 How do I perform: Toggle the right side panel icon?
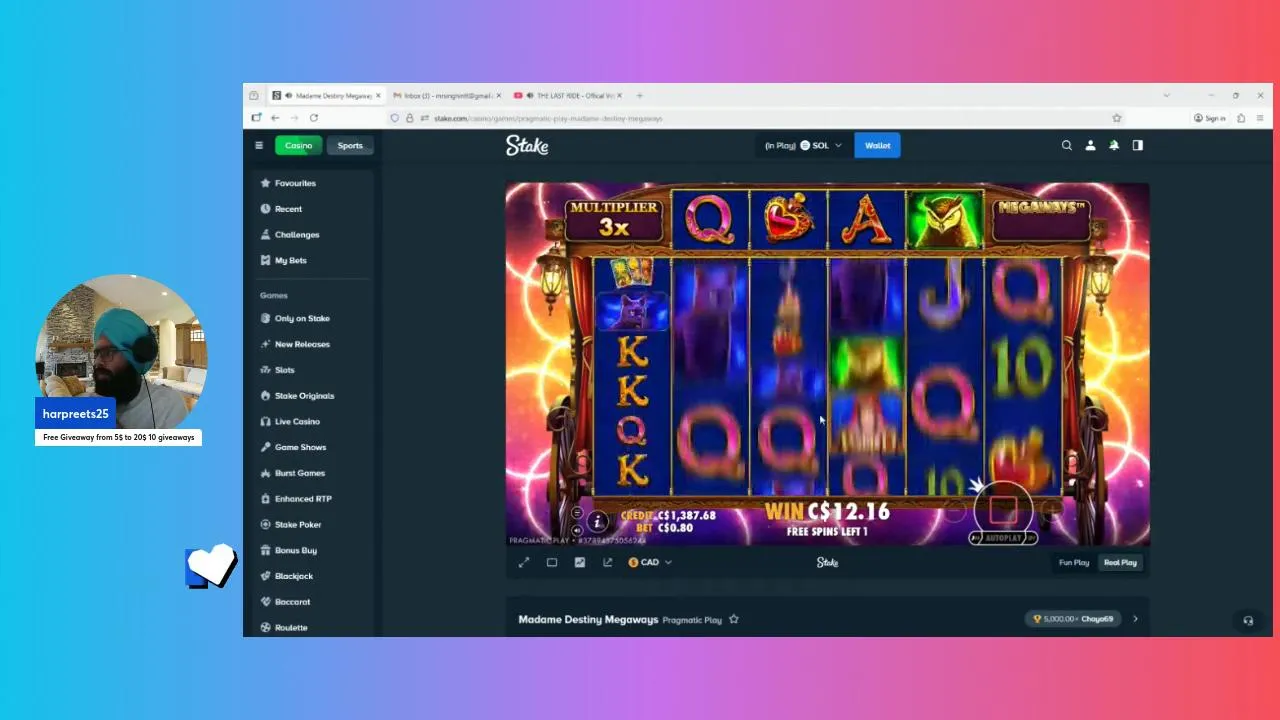point(1137,145)
